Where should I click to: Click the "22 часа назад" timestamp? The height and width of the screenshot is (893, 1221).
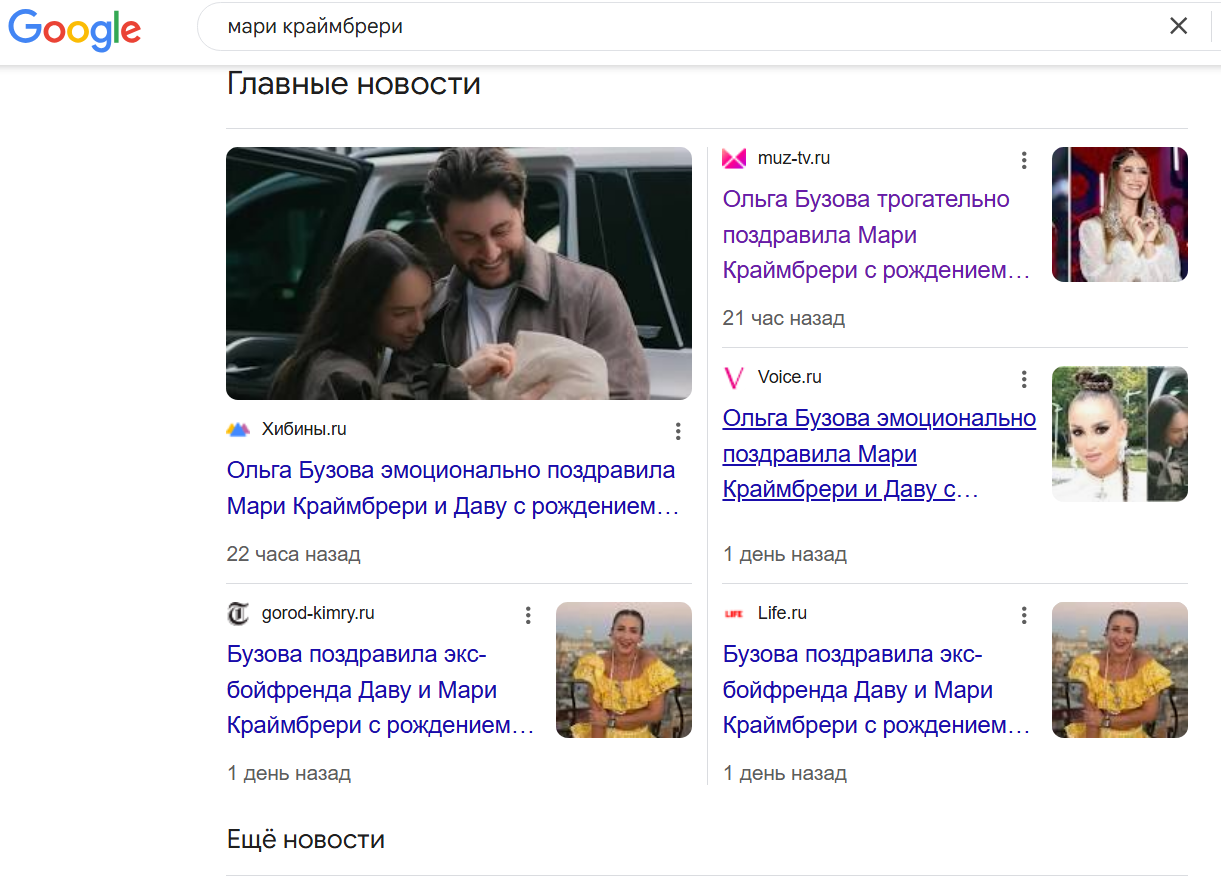pyautogui.click(x=294, y=554)
